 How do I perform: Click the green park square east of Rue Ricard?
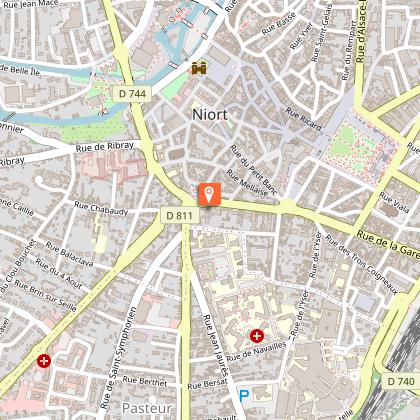[357, 147]
